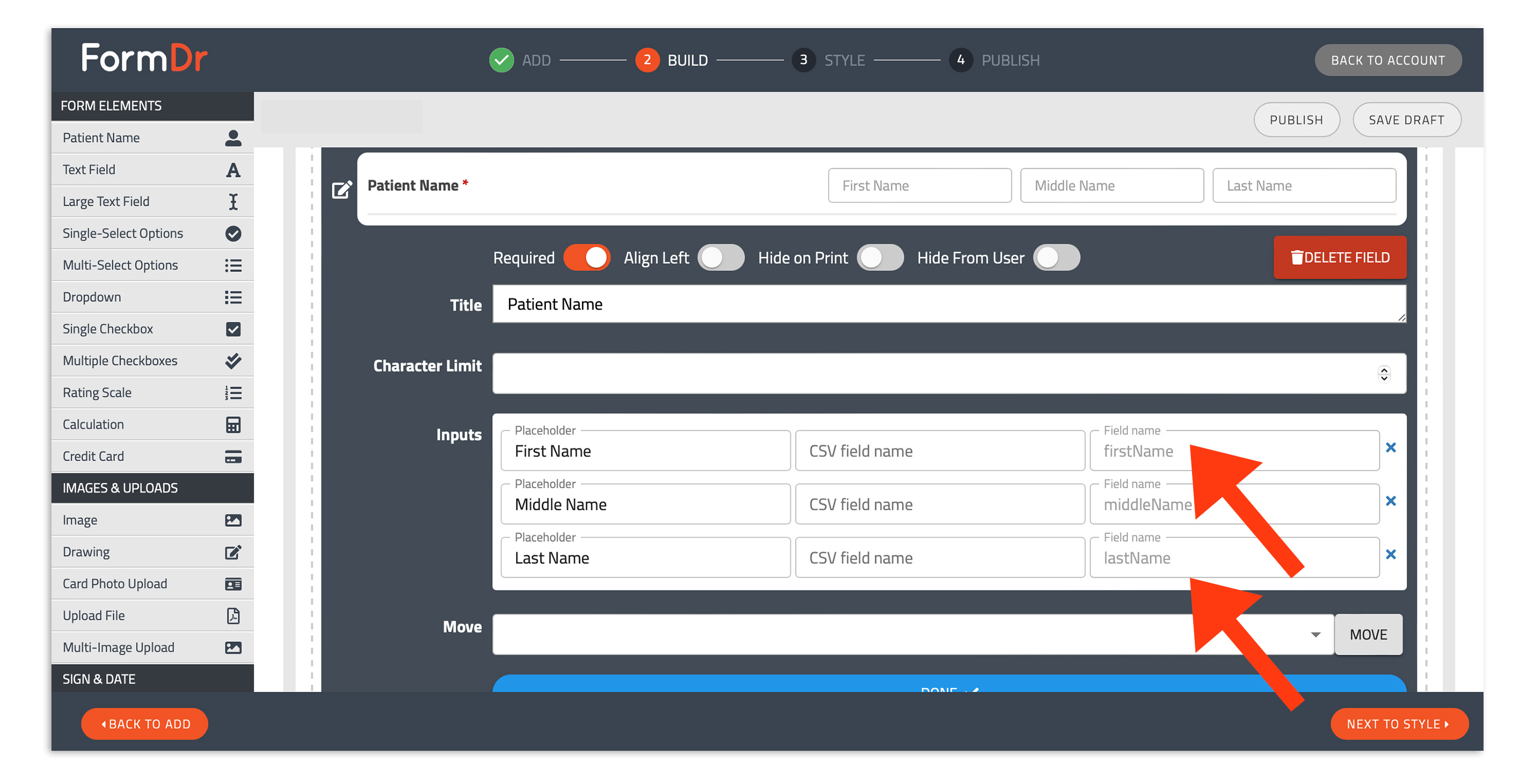
Task: Click the Save Draft button
Action: point(1406,119)
